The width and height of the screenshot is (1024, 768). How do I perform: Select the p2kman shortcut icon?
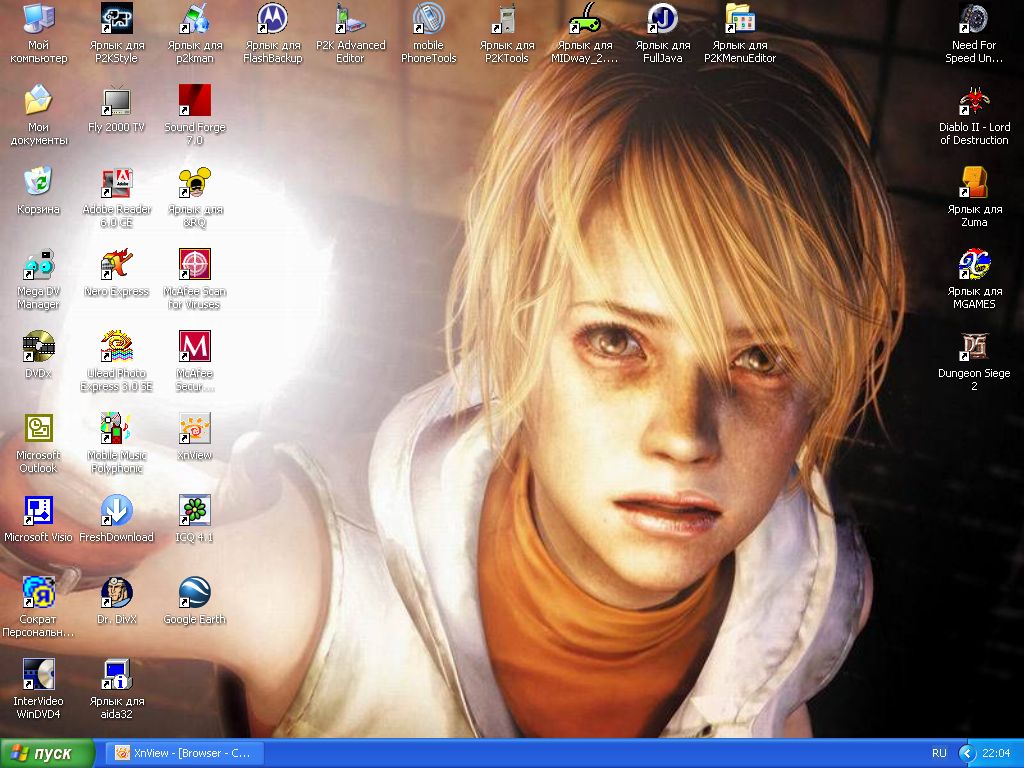coord(195,18)
